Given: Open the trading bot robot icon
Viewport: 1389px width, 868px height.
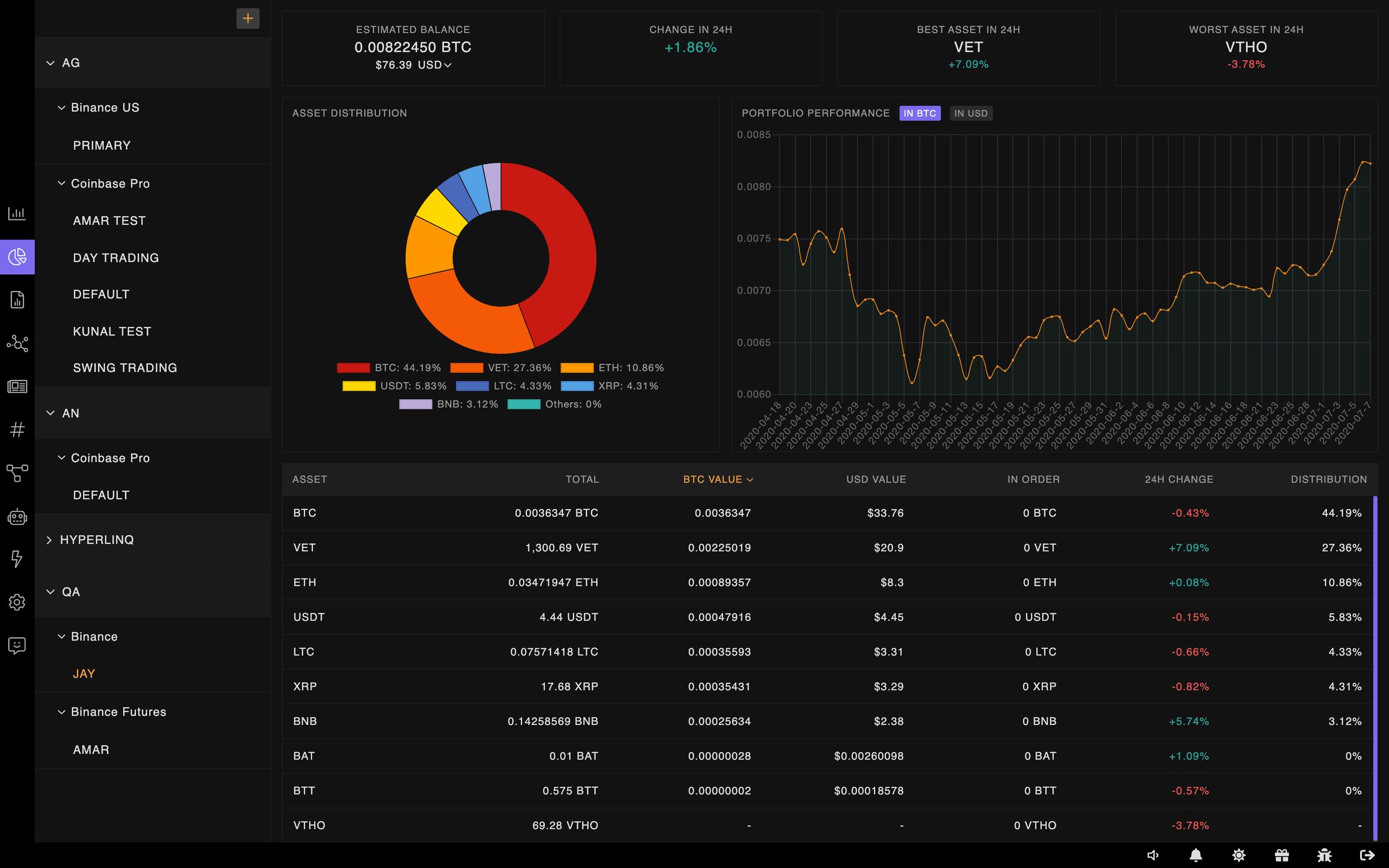Looking at the screenshot, I should point(17,517).
